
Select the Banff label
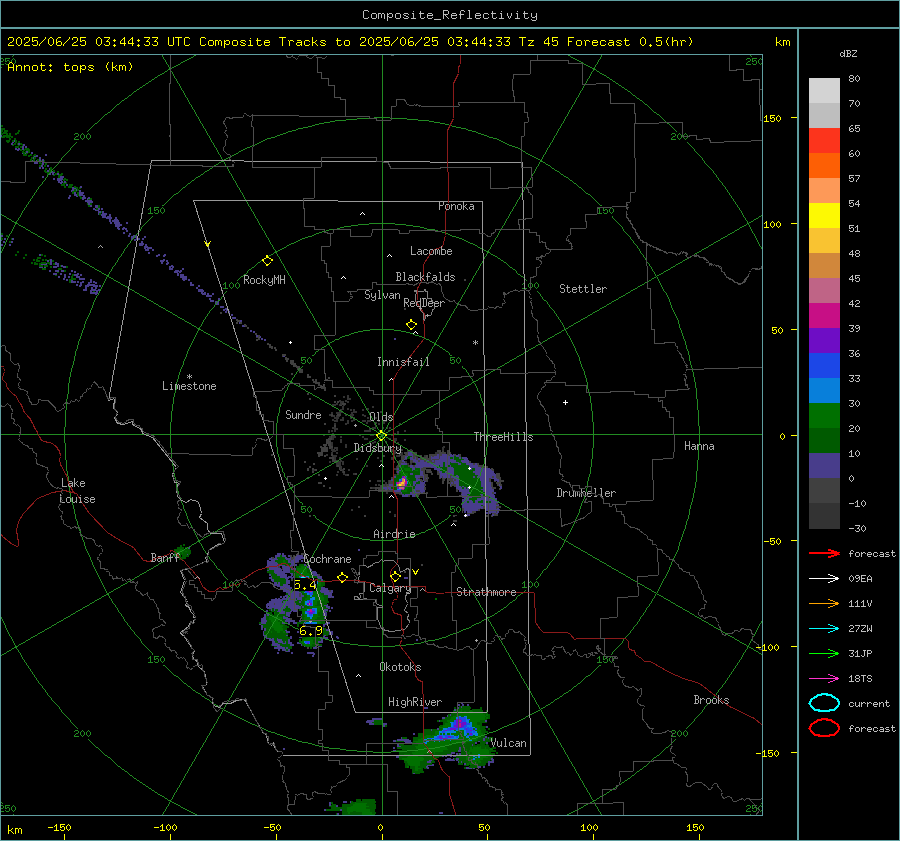tap(165, 557)
